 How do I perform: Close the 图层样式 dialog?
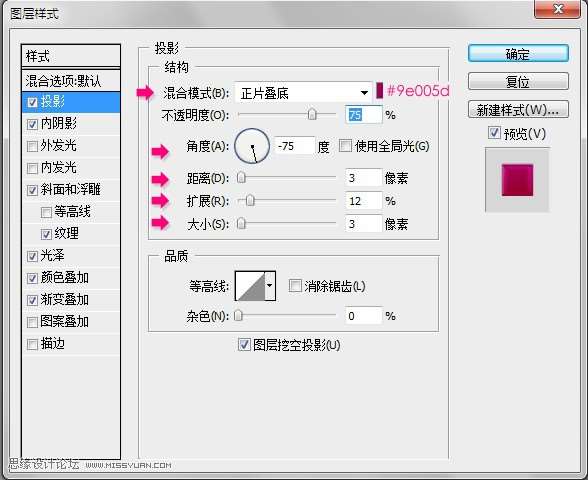(558, 9)
